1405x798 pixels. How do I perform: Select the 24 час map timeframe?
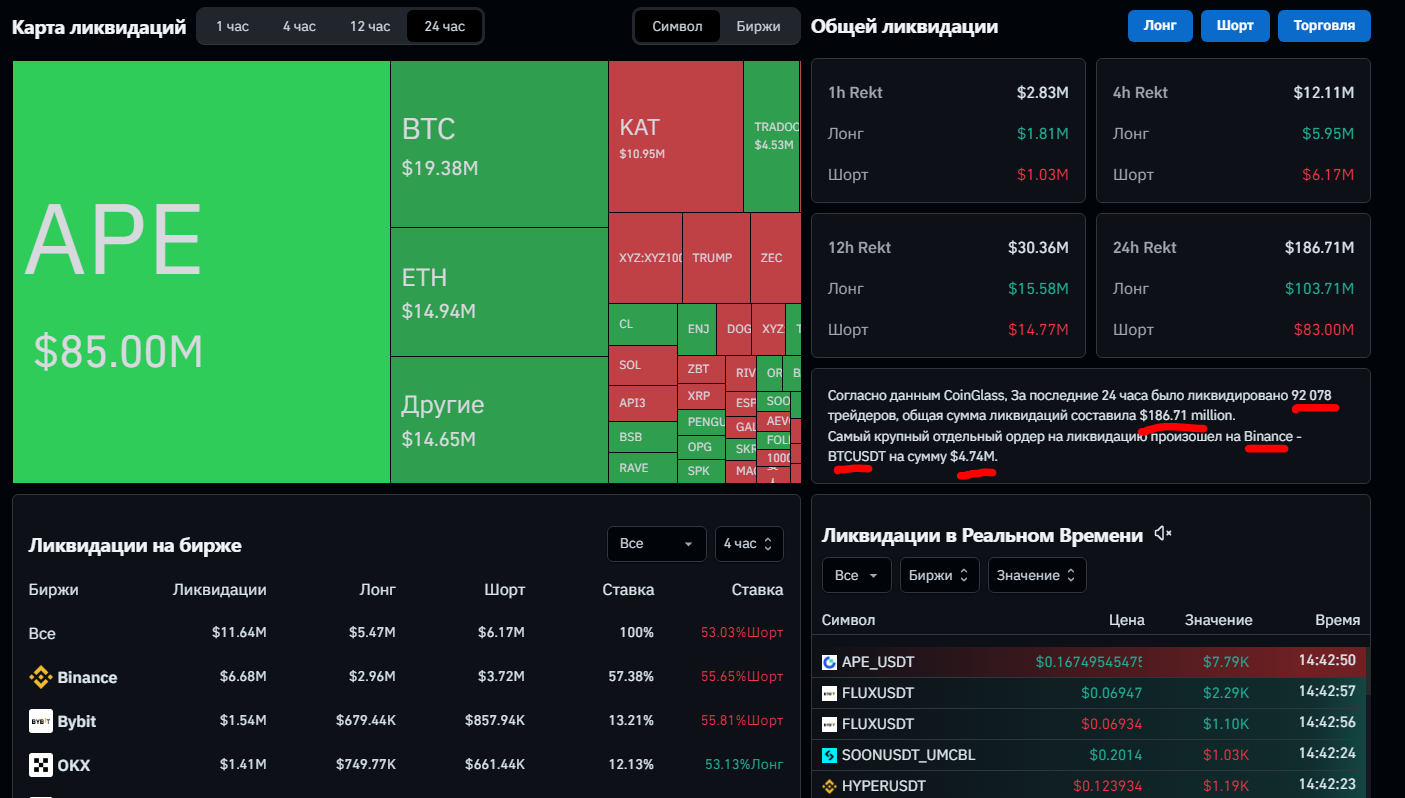444,26
